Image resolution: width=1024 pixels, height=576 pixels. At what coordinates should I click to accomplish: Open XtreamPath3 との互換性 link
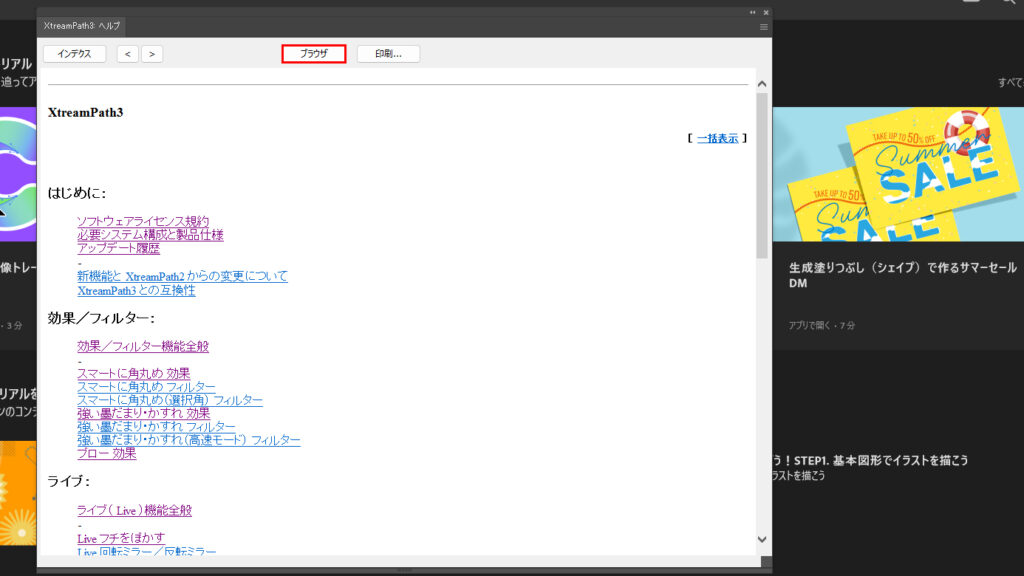[x=136, y=290]
